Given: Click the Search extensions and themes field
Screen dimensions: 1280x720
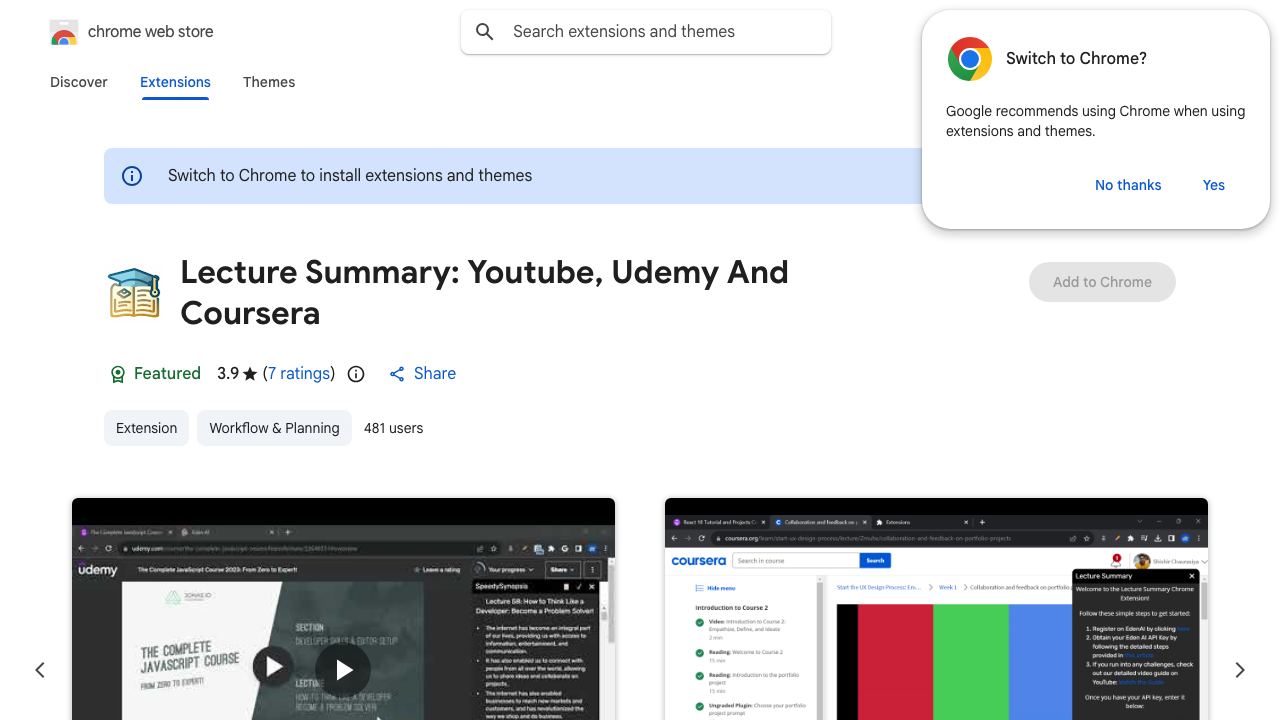Looking at the screenshot, I should tap(646, 32).
